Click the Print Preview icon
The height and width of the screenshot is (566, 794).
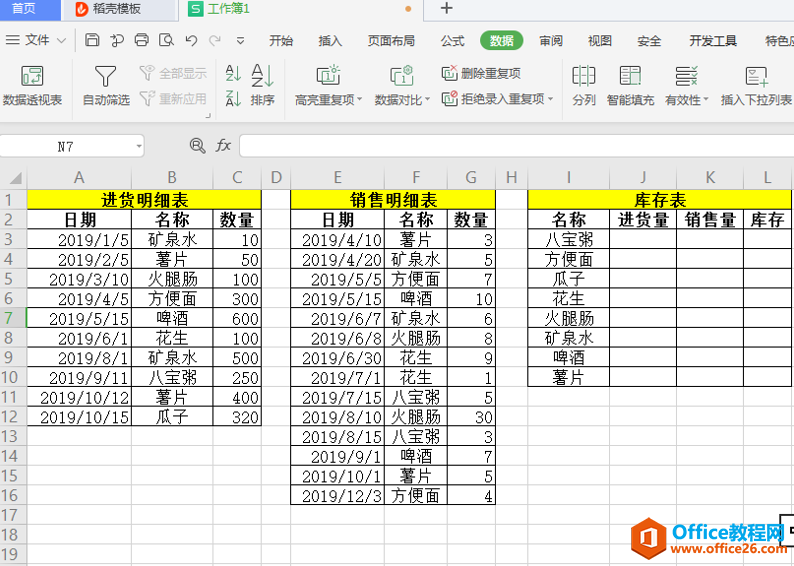pyautogui.click(x=166, y=40)
